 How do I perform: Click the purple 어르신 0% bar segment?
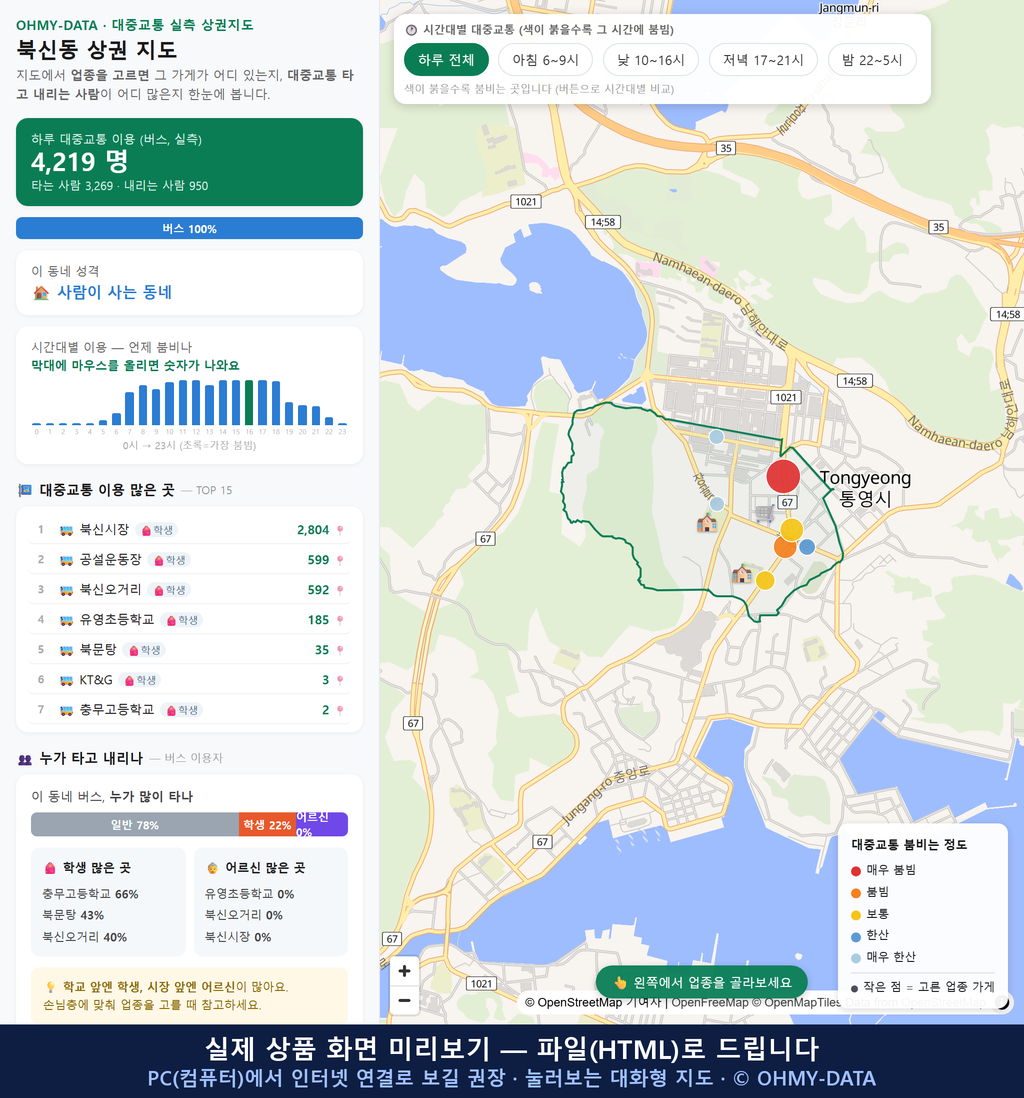pos(321,825)
